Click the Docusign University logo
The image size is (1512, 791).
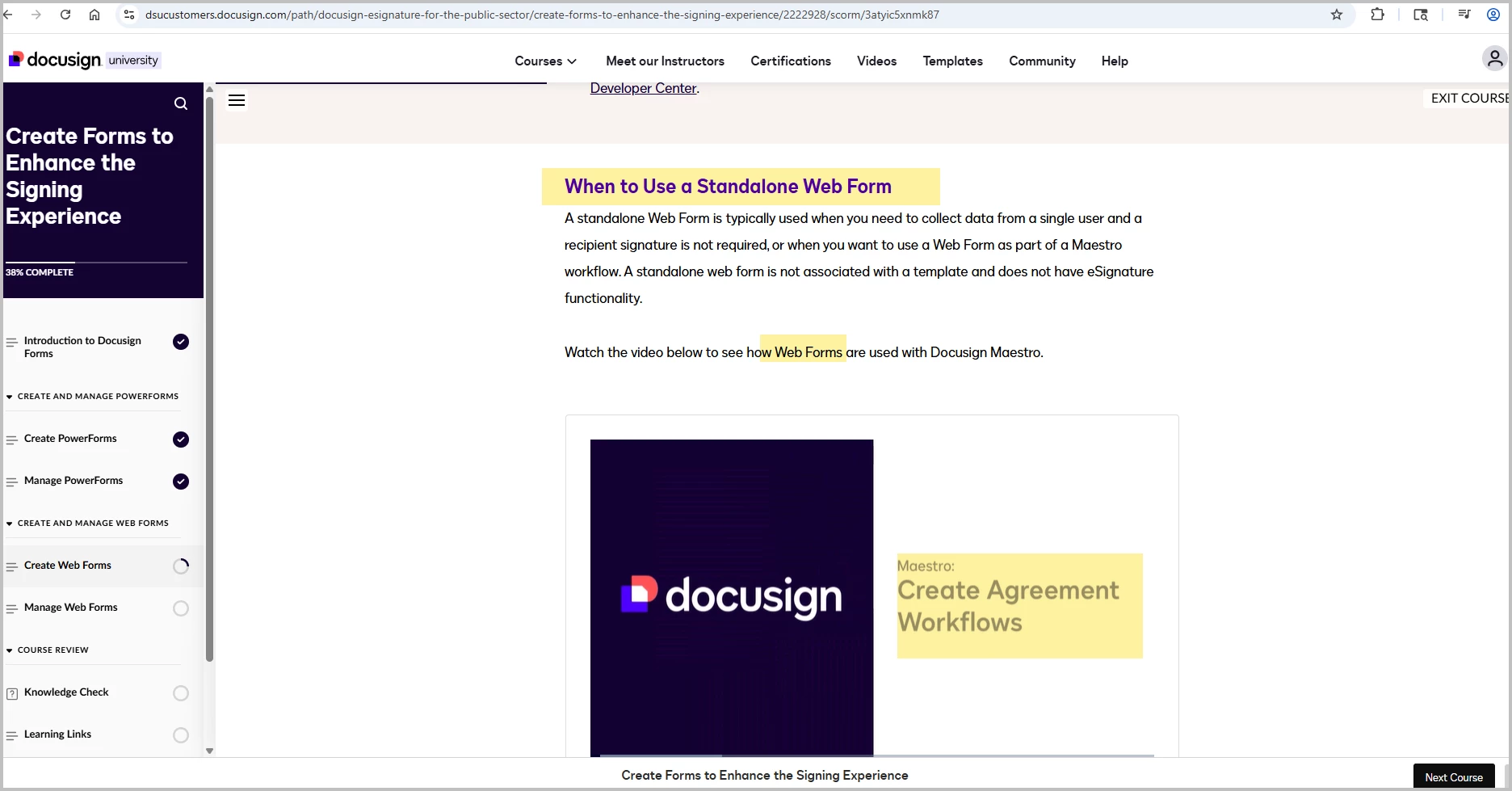coord(85,60)
